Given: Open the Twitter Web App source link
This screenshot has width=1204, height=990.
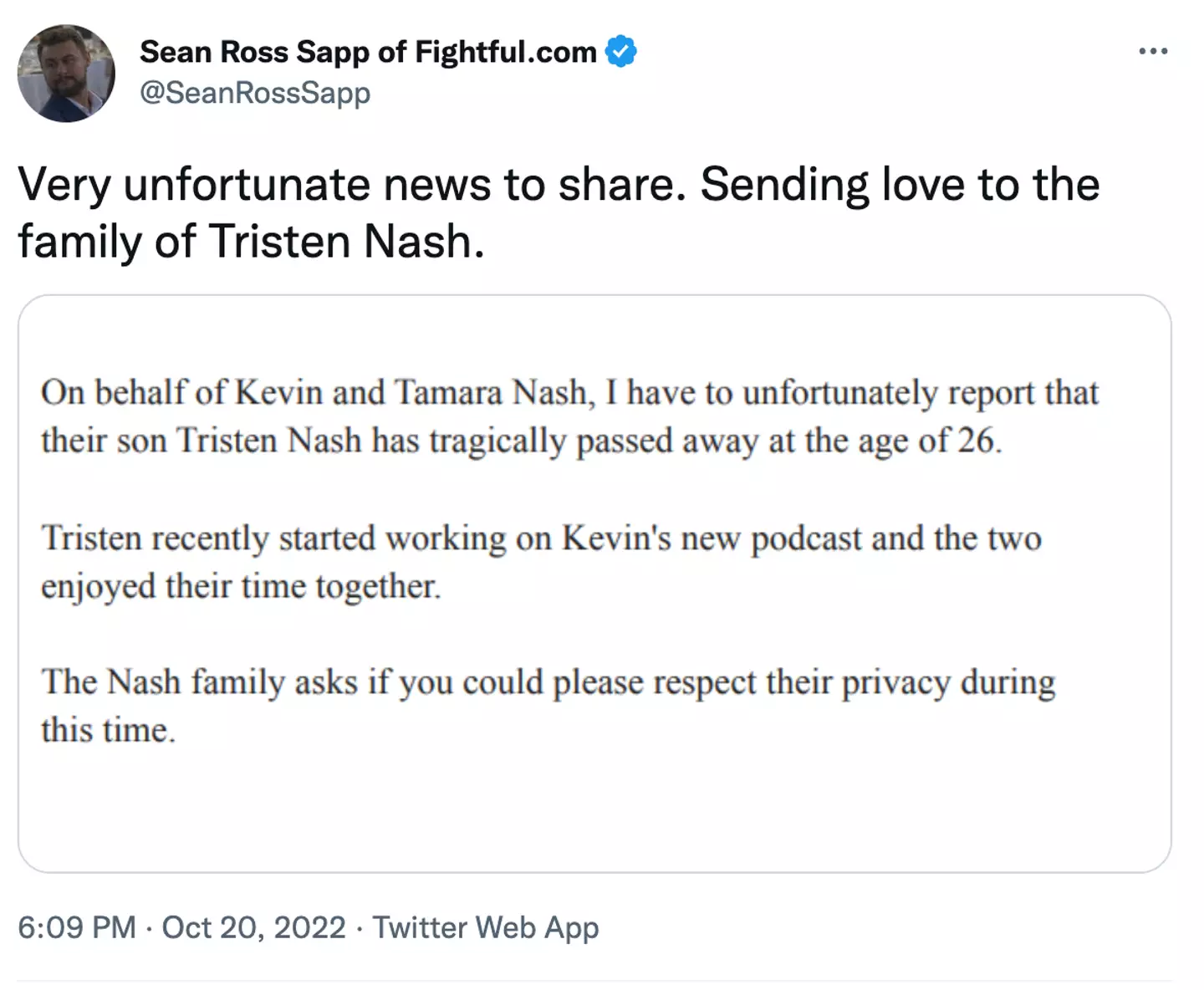Looking at the screenshot, I should click(486, 927).
